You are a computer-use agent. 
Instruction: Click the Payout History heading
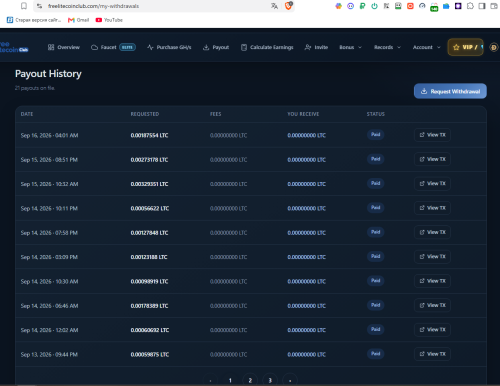[48, 74]
